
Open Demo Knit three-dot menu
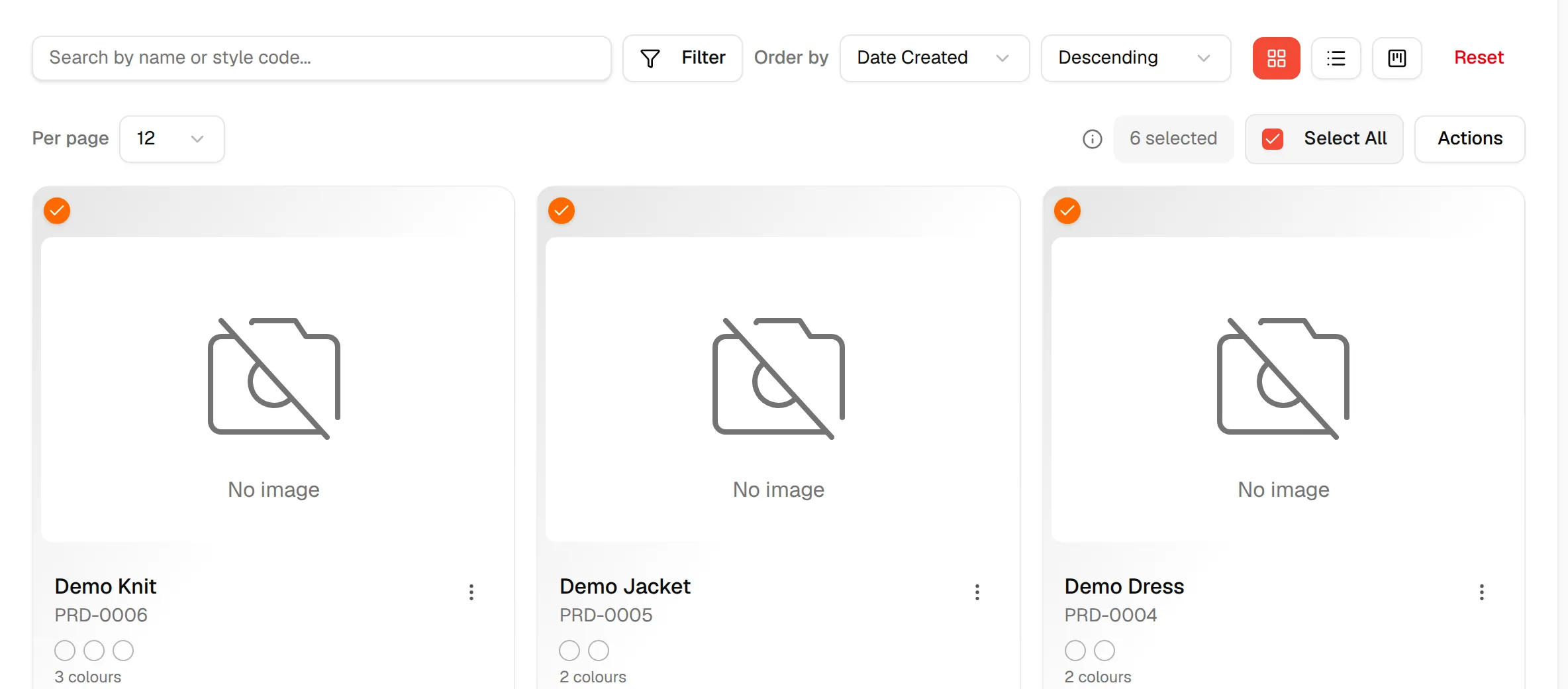point(471,592)
